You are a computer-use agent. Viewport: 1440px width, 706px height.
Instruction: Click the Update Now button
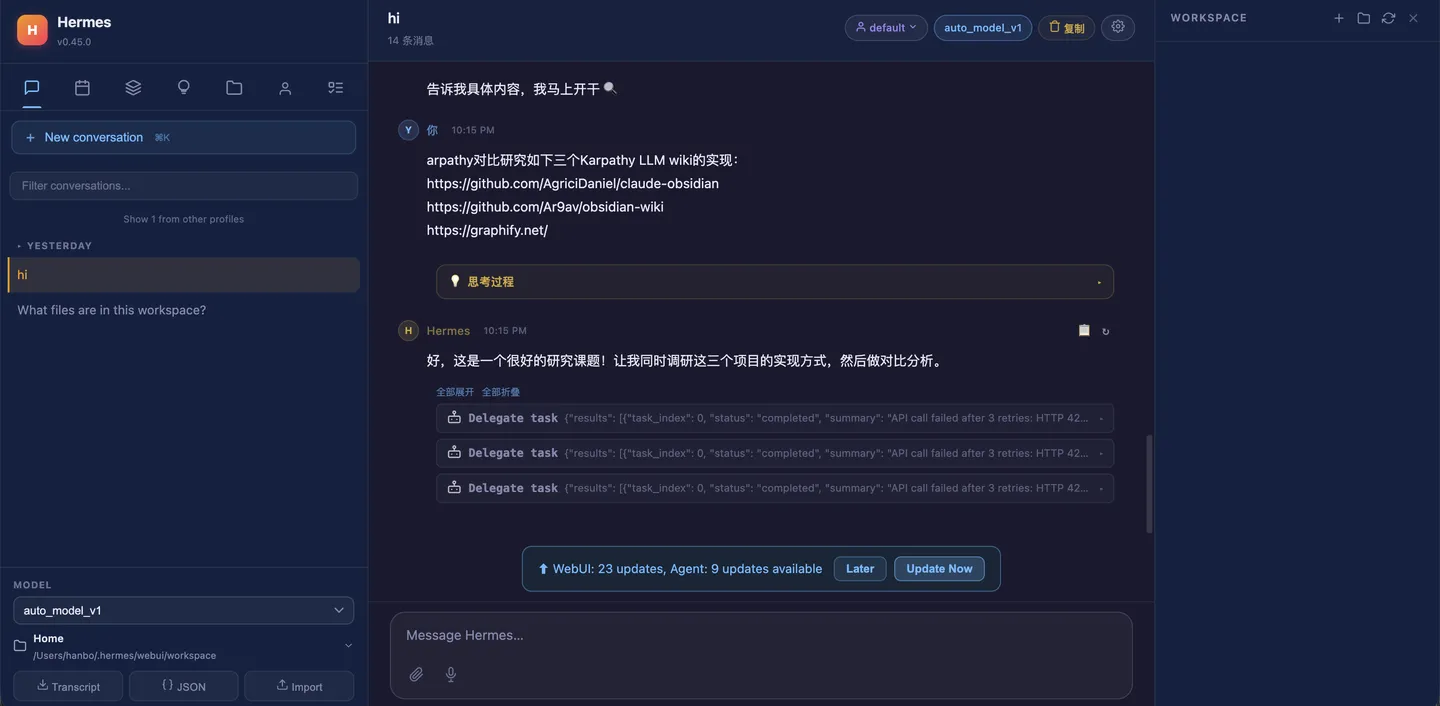point(939,569)
